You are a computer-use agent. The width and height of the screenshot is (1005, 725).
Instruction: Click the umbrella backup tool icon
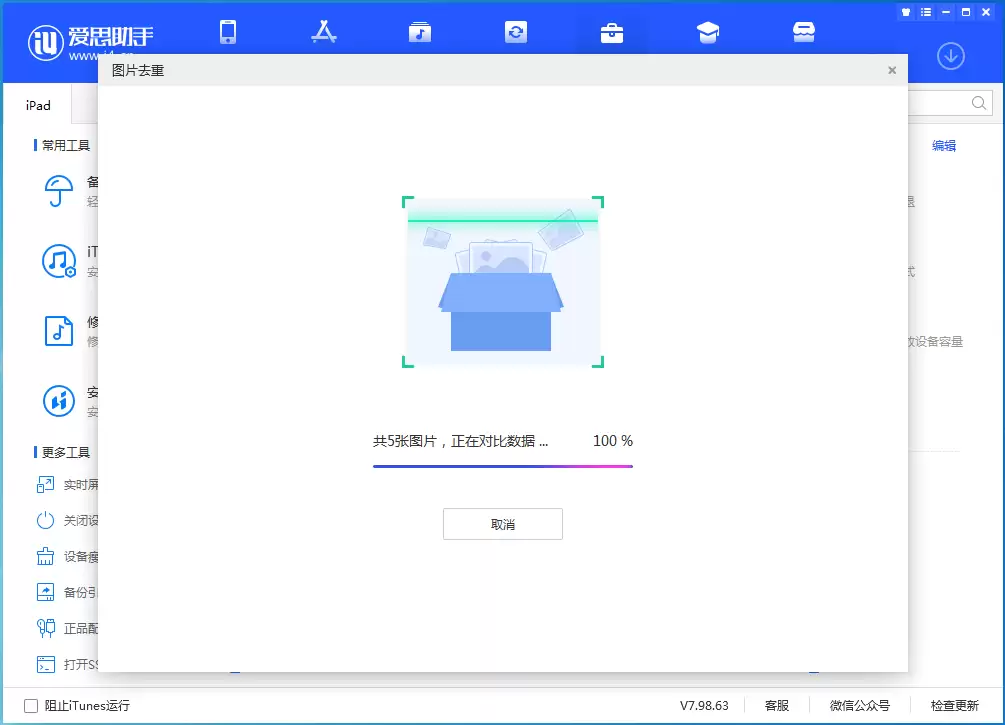coord(58,191)
